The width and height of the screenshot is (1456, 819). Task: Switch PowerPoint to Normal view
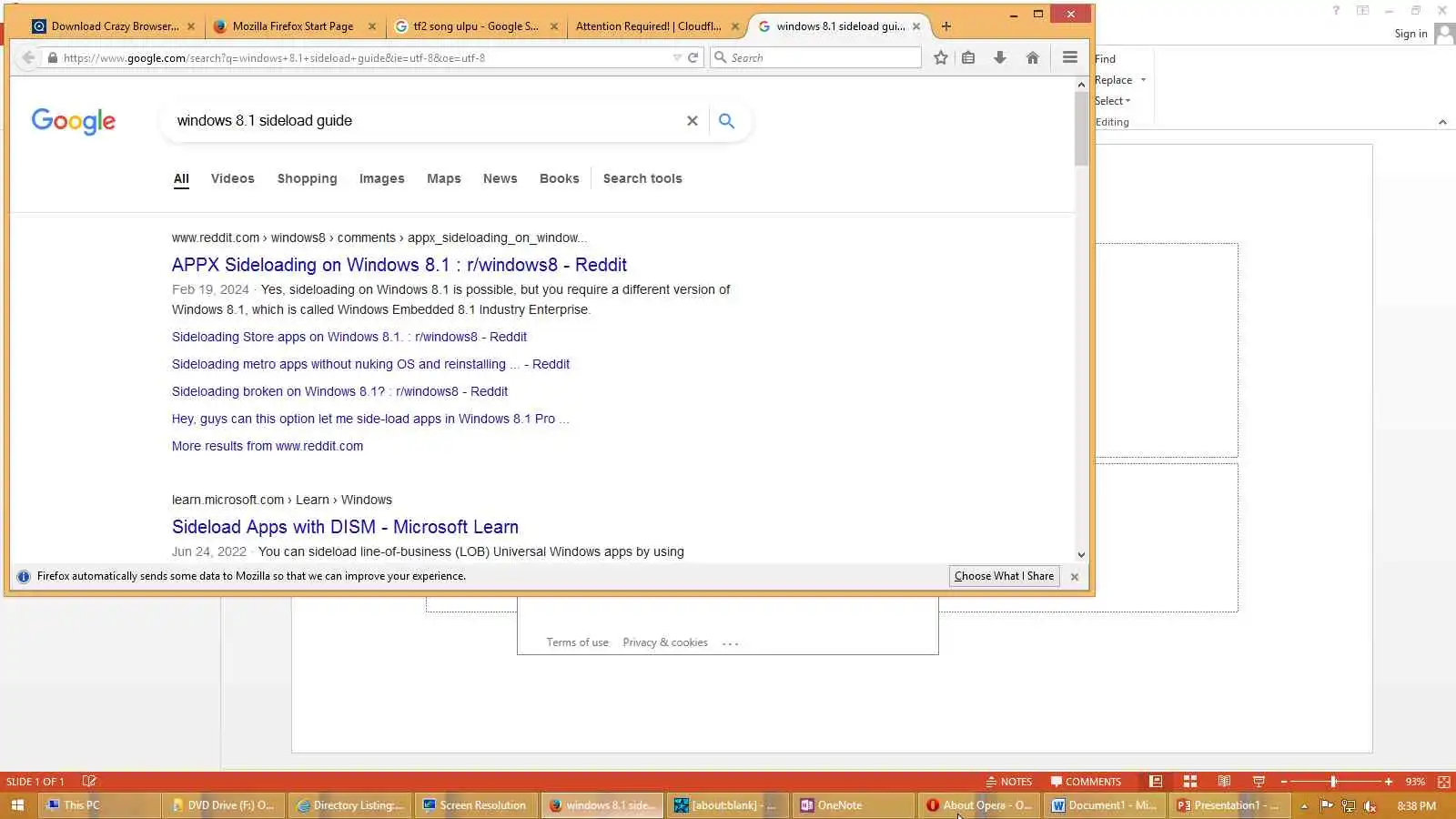[1156, 782]
